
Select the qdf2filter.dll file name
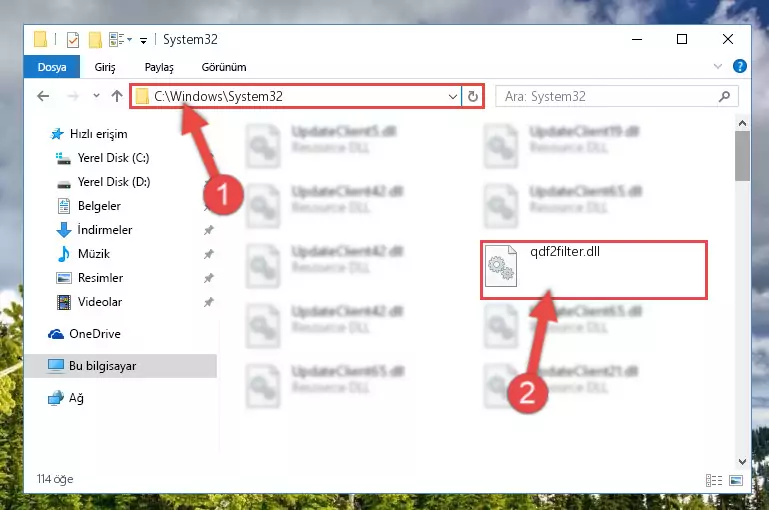coord(564,252)
